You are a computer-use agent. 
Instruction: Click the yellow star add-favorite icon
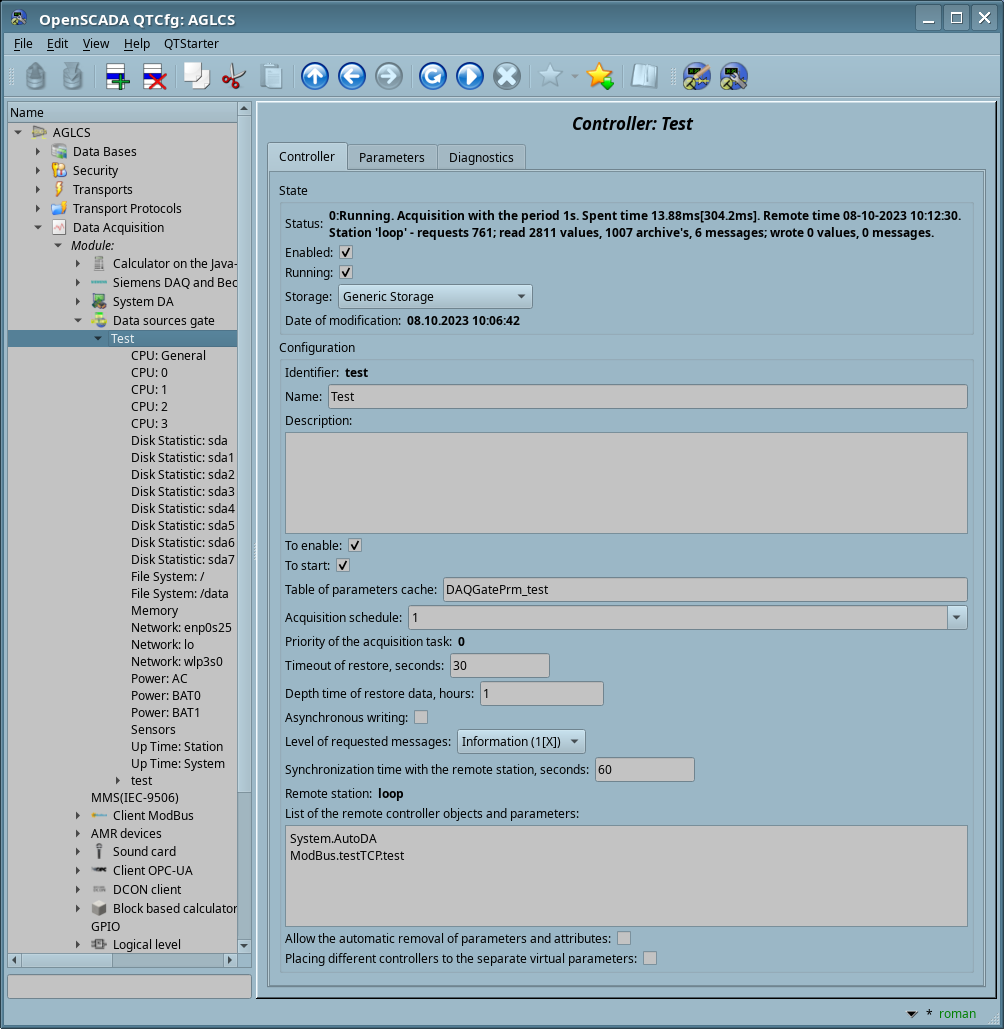coord(600,76)
